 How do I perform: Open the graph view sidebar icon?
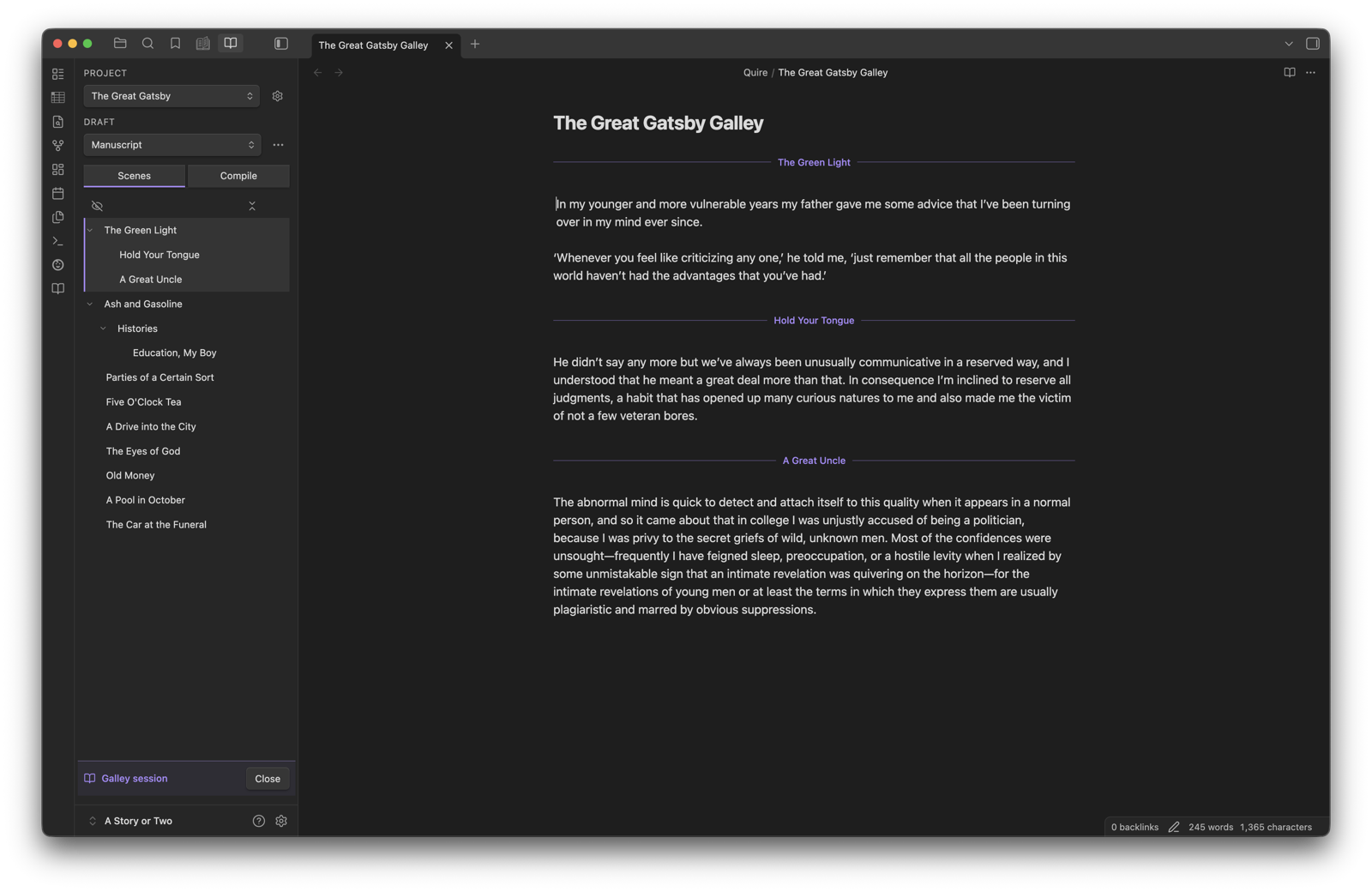click(x=58, y=146)
